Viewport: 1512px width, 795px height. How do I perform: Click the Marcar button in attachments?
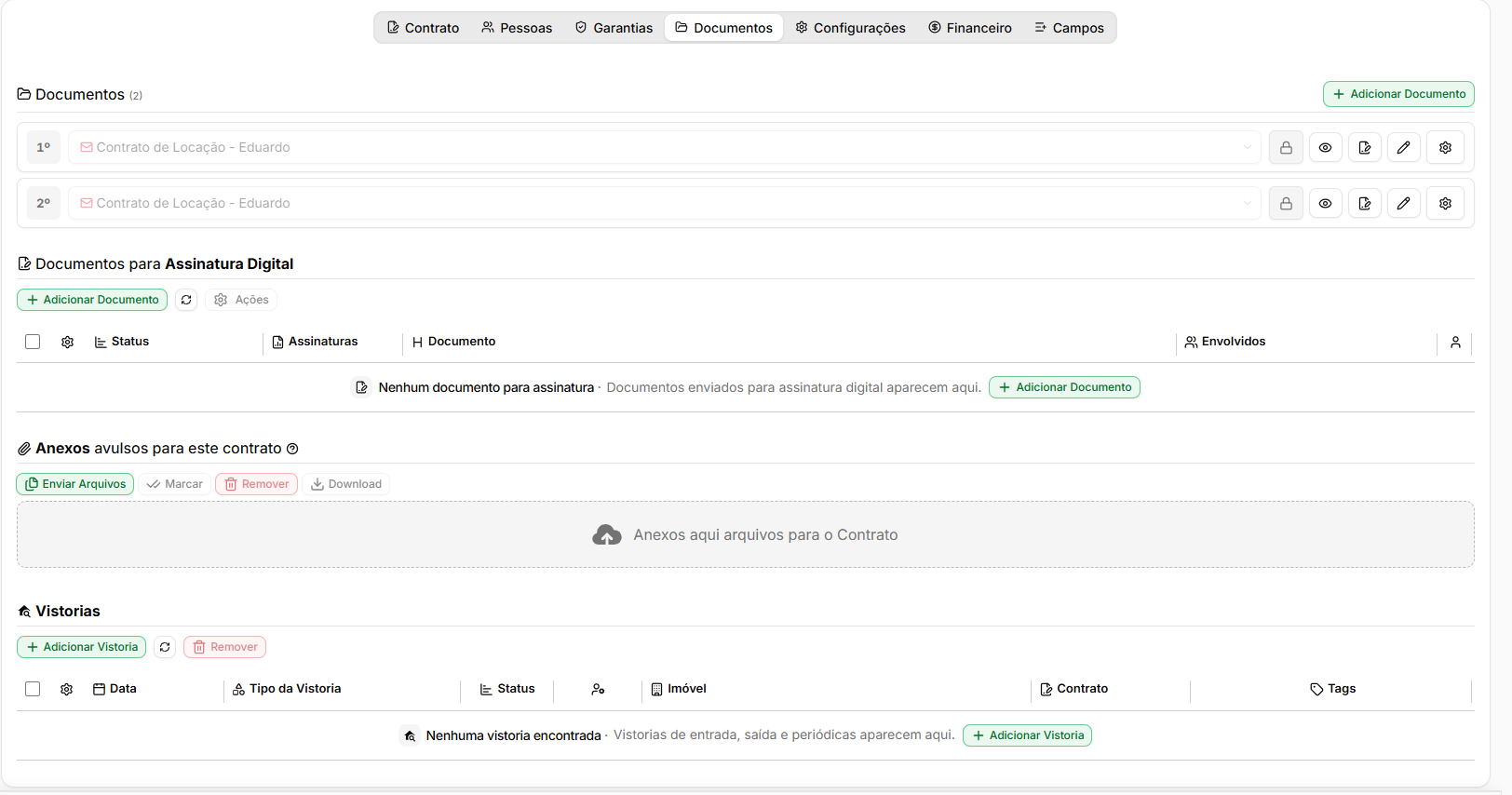(175, 484)
